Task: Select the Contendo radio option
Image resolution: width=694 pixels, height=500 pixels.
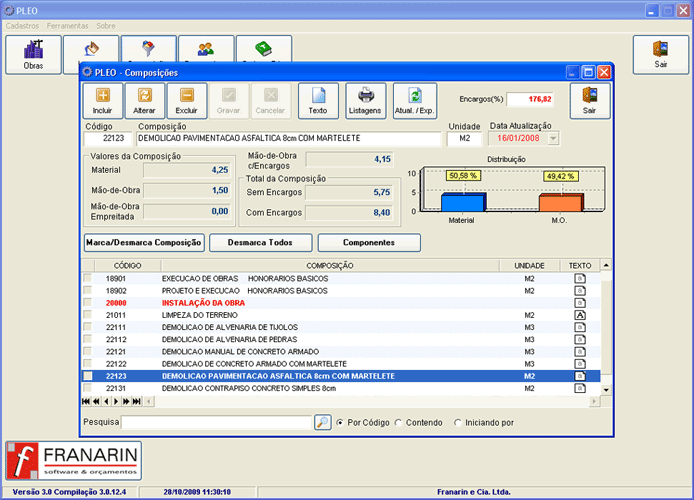Action: coord(398,423)
